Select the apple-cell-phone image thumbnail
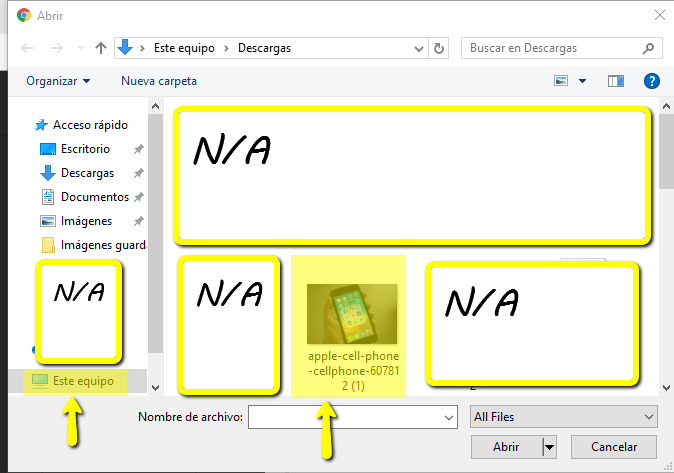 point(352,314)
